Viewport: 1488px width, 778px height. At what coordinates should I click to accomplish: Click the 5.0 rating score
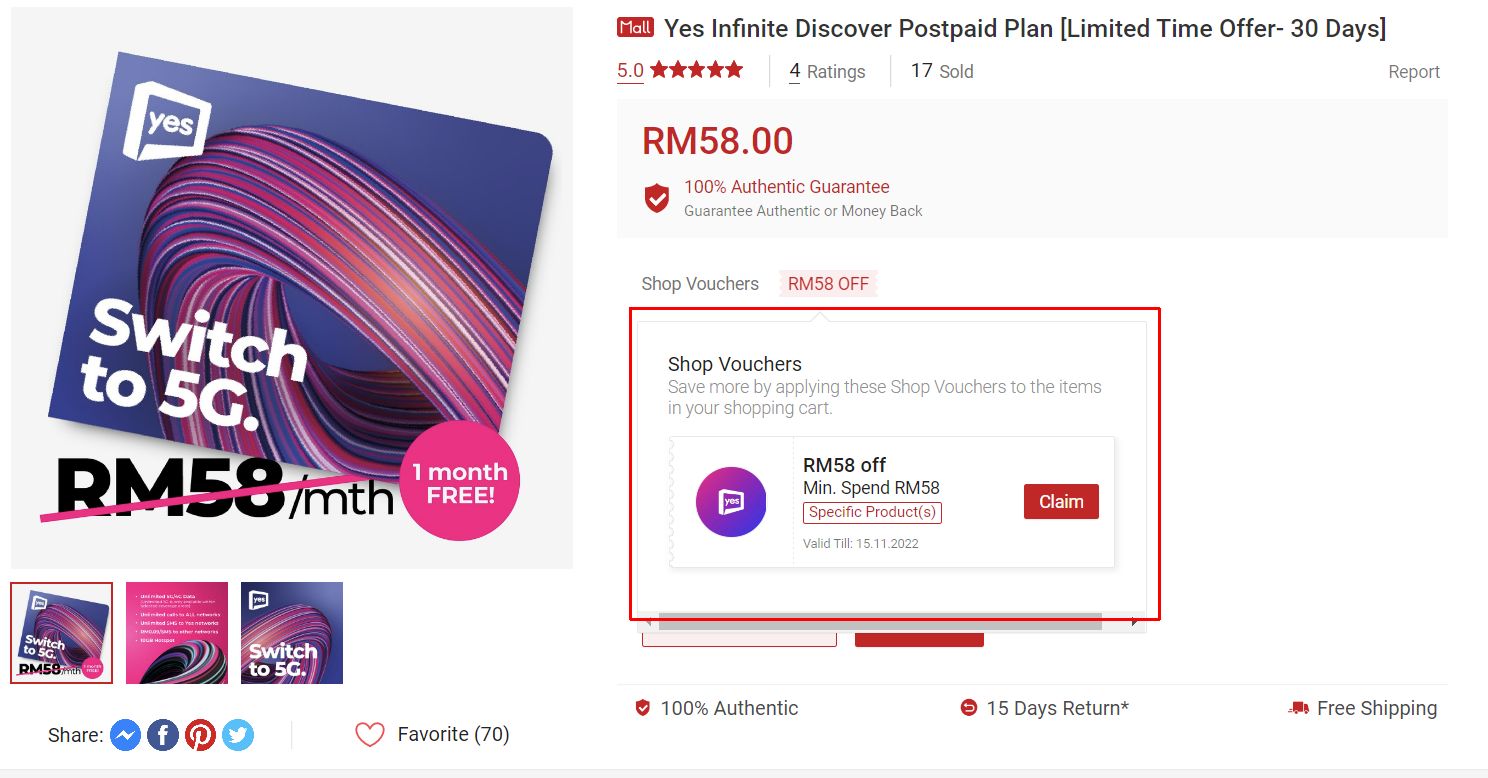click(x=630, y=70)
